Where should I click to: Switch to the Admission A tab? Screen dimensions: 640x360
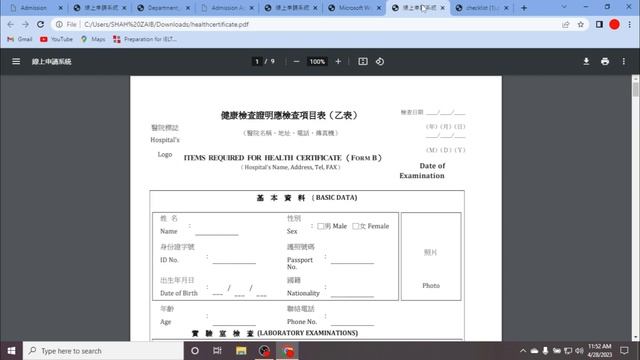227,8
